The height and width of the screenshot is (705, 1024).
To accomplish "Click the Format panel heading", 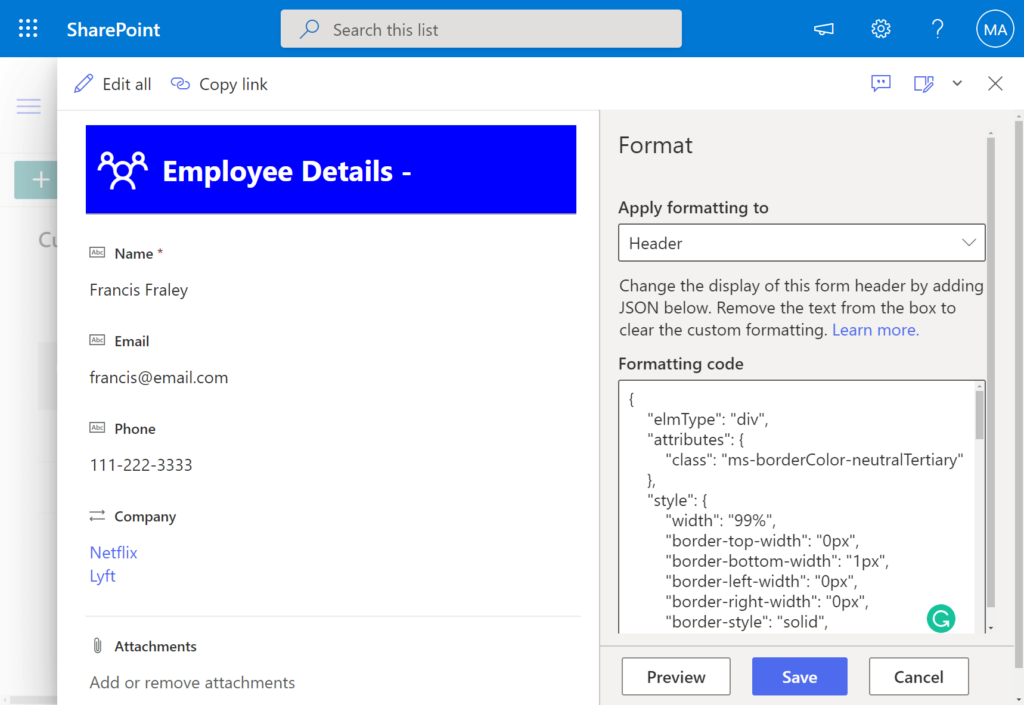I will click(x=655, y=145).
